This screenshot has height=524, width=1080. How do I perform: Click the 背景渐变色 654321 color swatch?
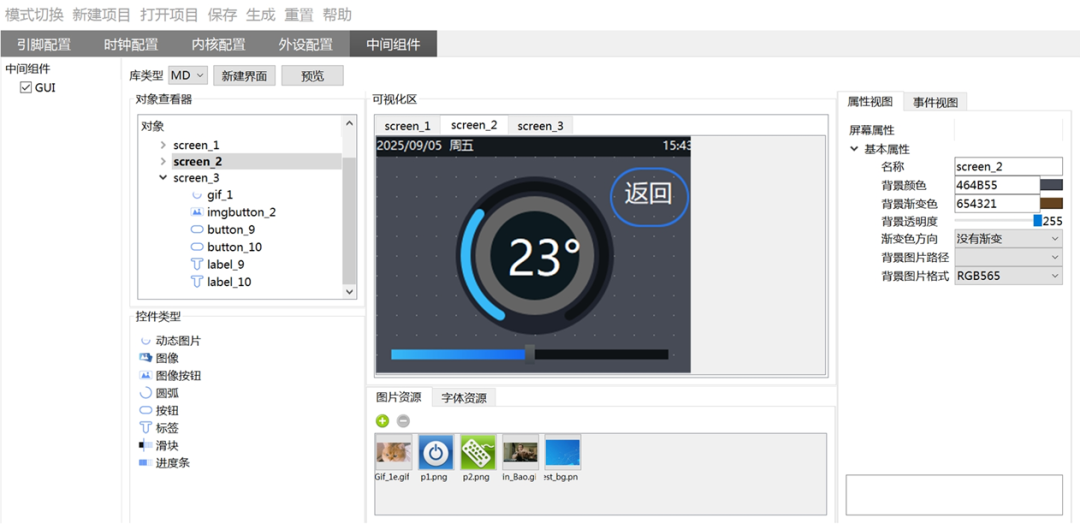click(x=1051, y=203)
